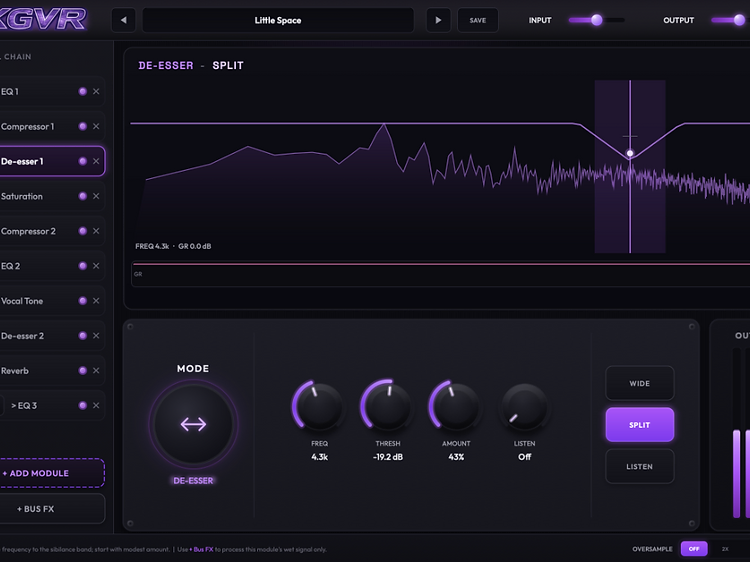Bypass EQ 1 with its power dot
Viewport: 750px width, 562px height.
[x=83, y=91]
